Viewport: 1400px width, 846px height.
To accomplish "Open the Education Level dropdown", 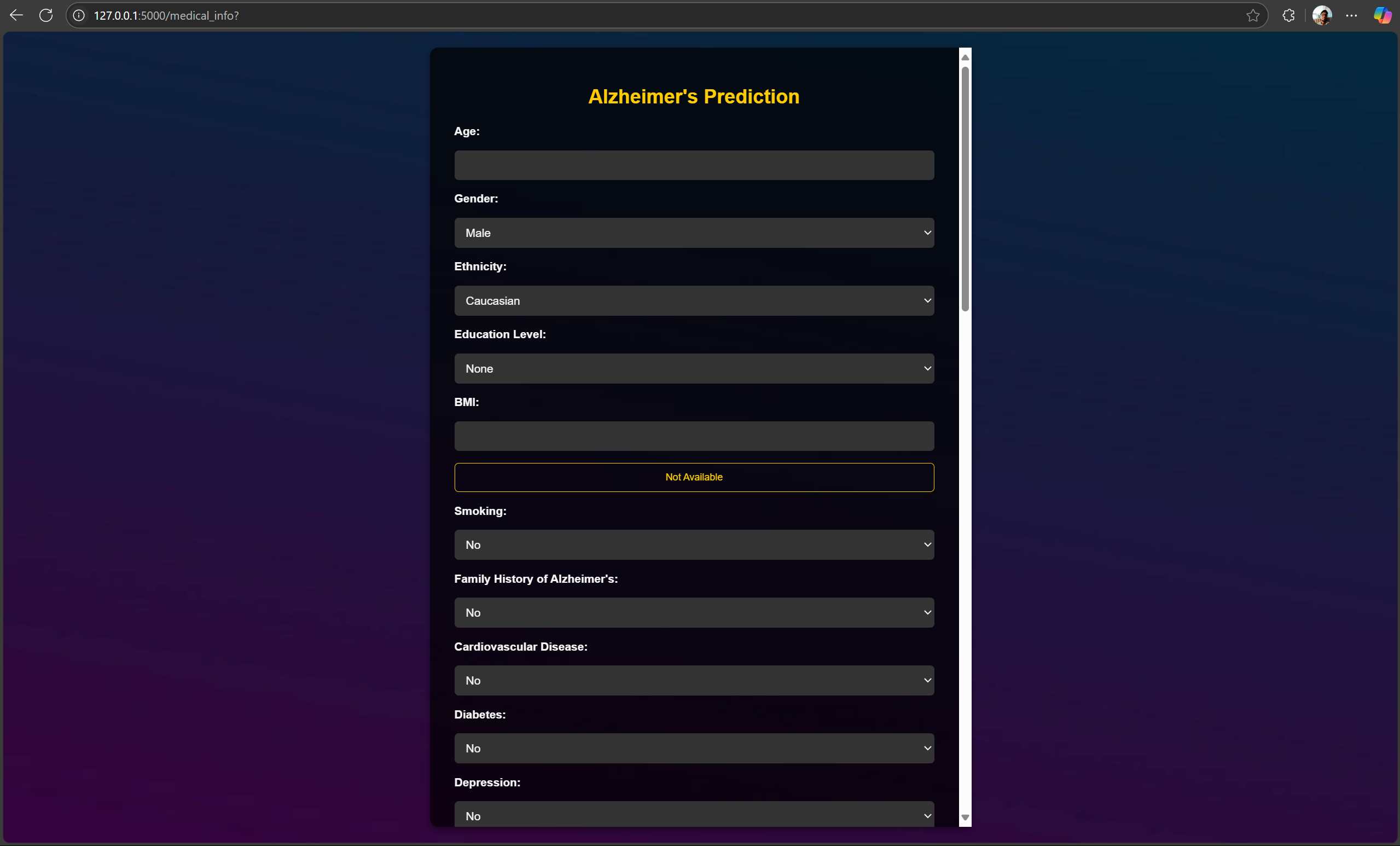I will coord(694,369).
